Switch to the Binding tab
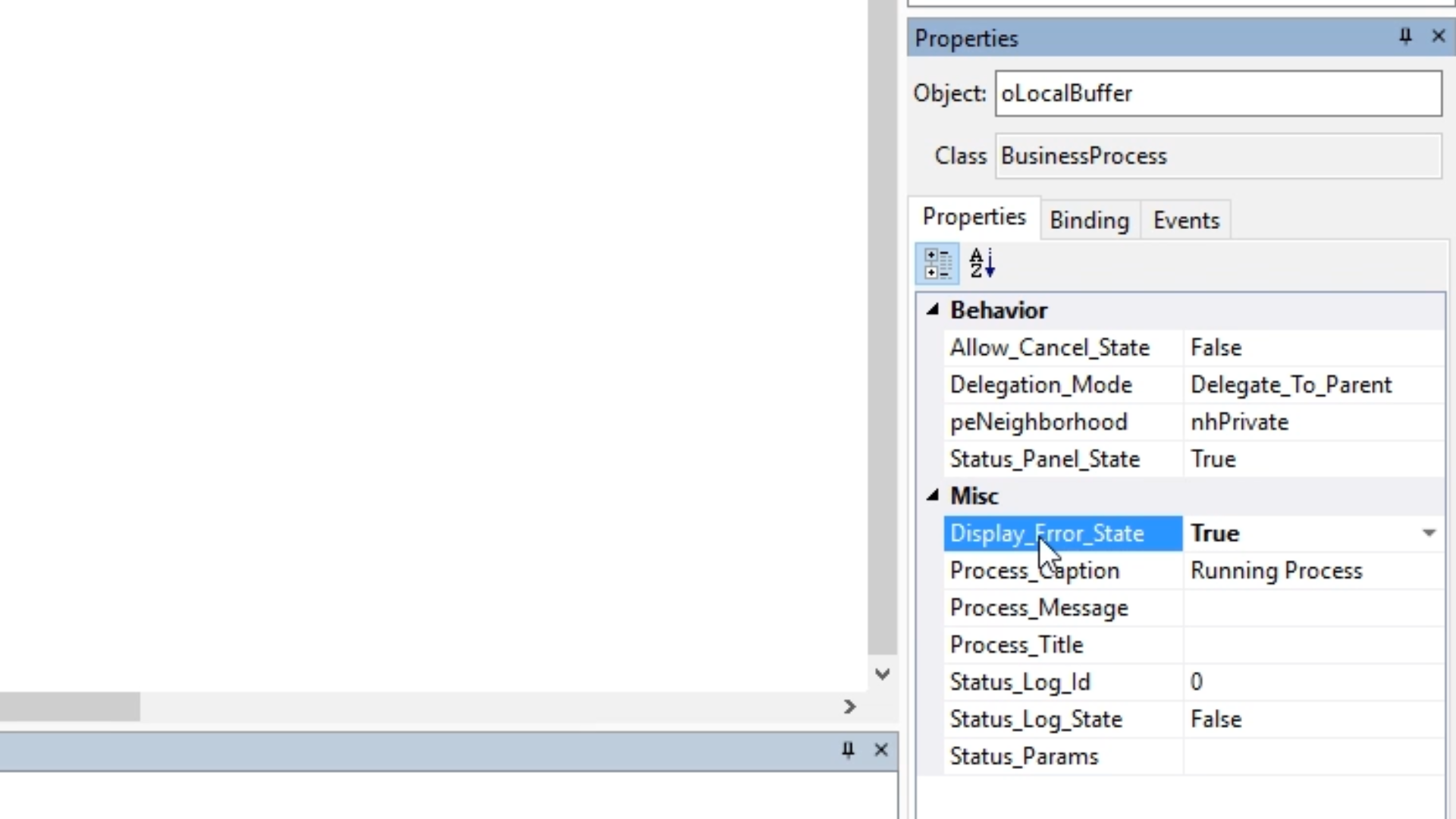This screenshot has height=819, width=1456. point(1089,221)
